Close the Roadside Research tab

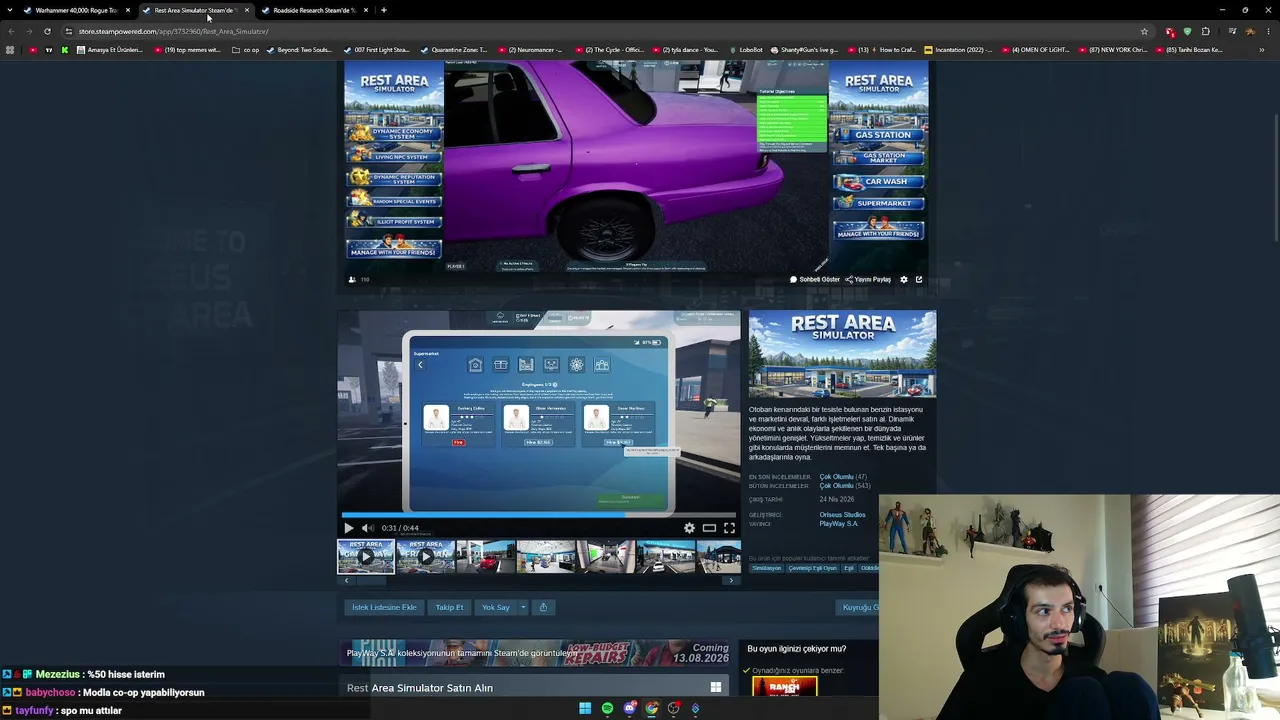[366, 10]
